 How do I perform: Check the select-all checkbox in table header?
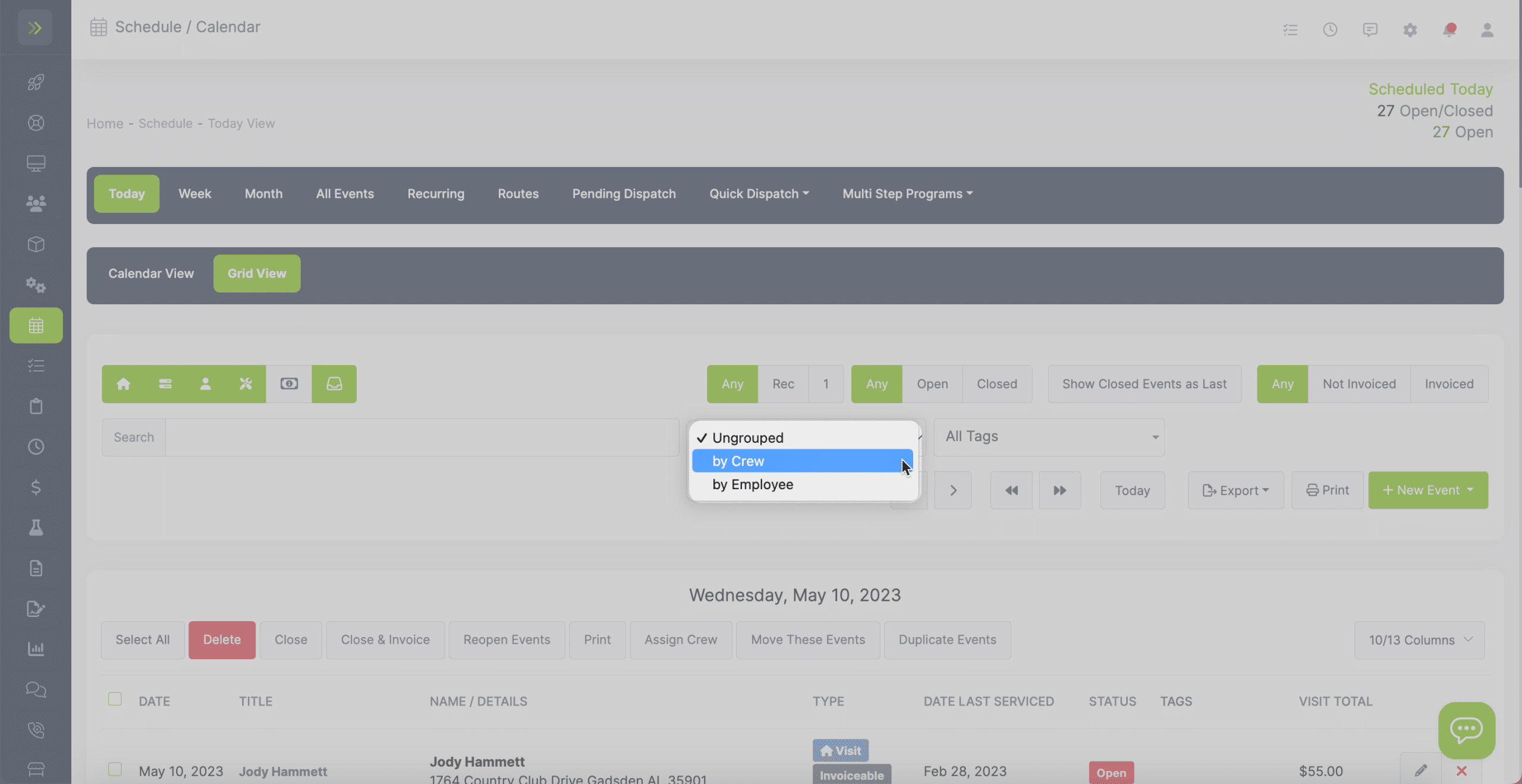(115, 699)
